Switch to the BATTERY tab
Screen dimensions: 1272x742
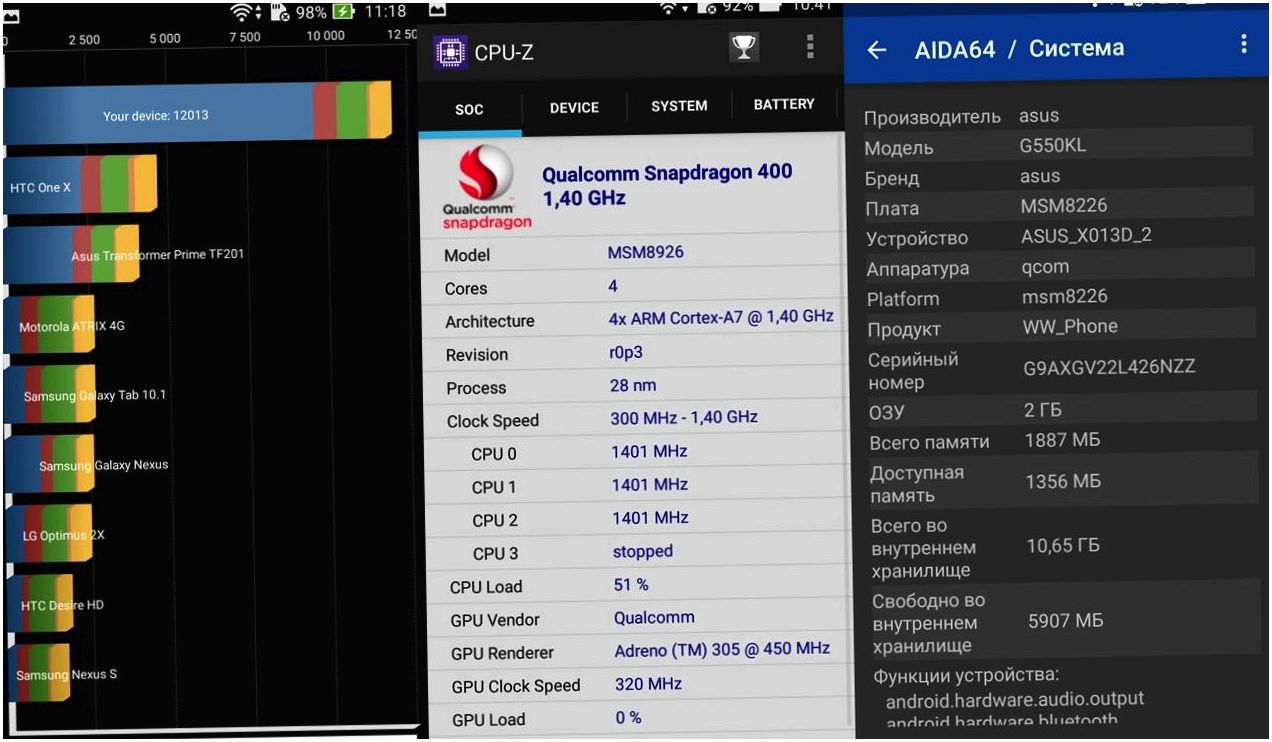784,104
